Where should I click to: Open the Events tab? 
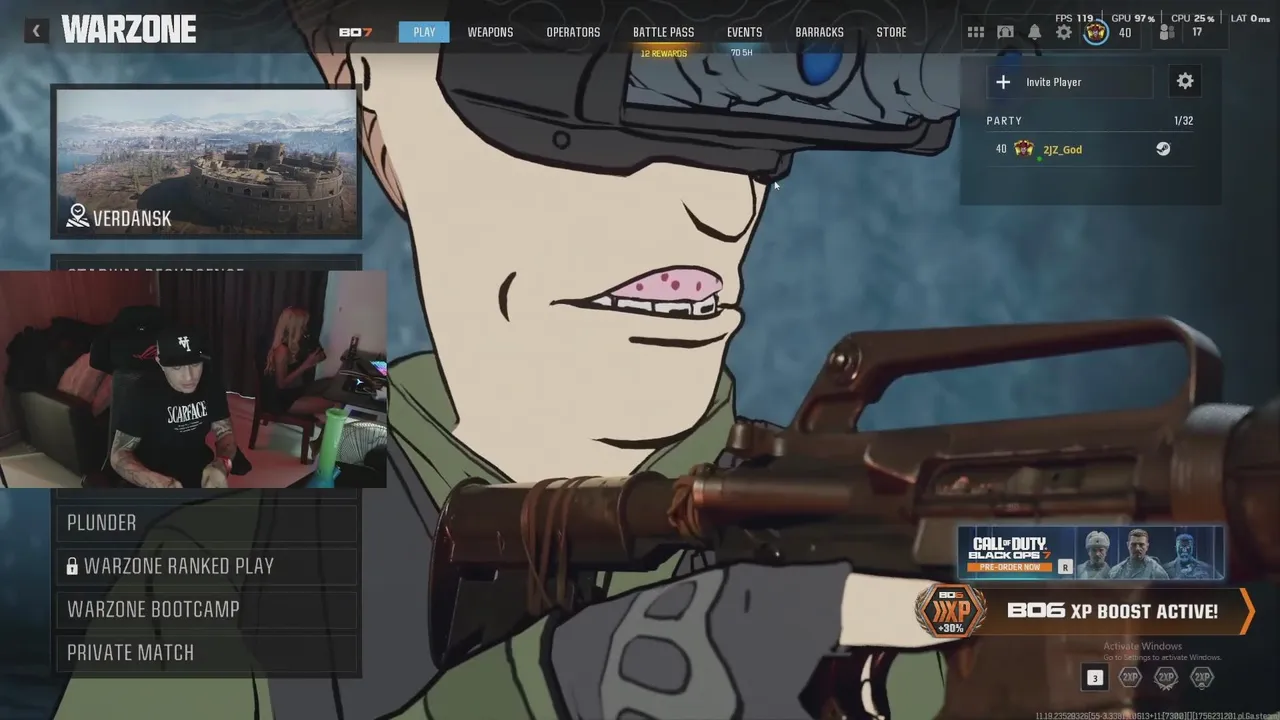744,32
